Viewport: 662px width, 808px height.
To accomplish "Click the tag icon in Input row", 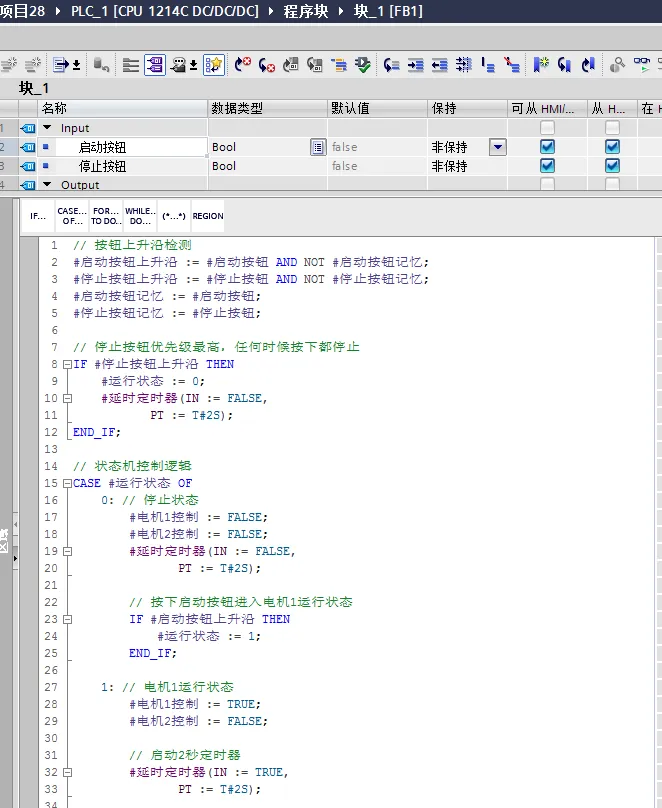I will [x=28, y=128].
